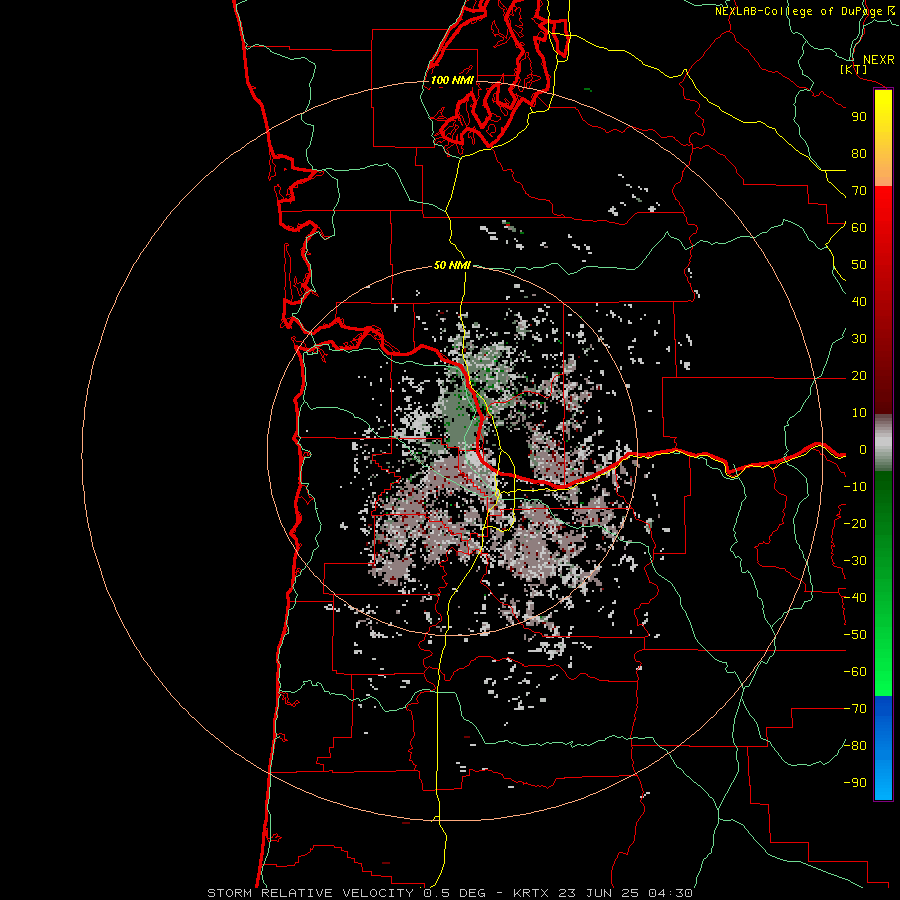Click the -40 velocity scale label
Viewport: 900px width, 900px height.
pyautogui.click(x=855, y=598)
